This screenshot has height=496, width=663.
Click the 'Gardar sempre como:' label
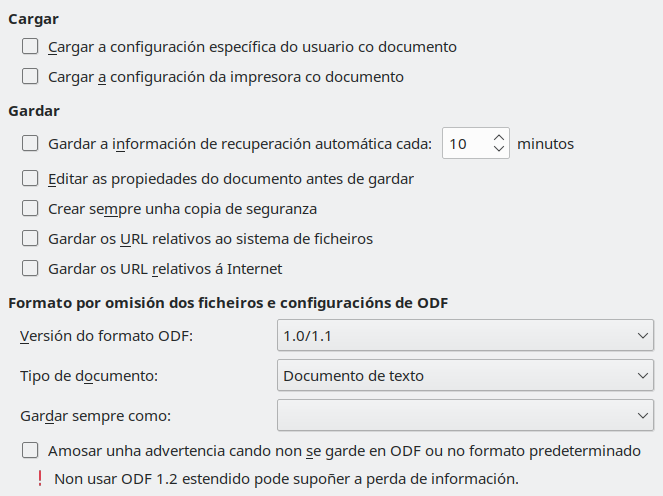94,414
